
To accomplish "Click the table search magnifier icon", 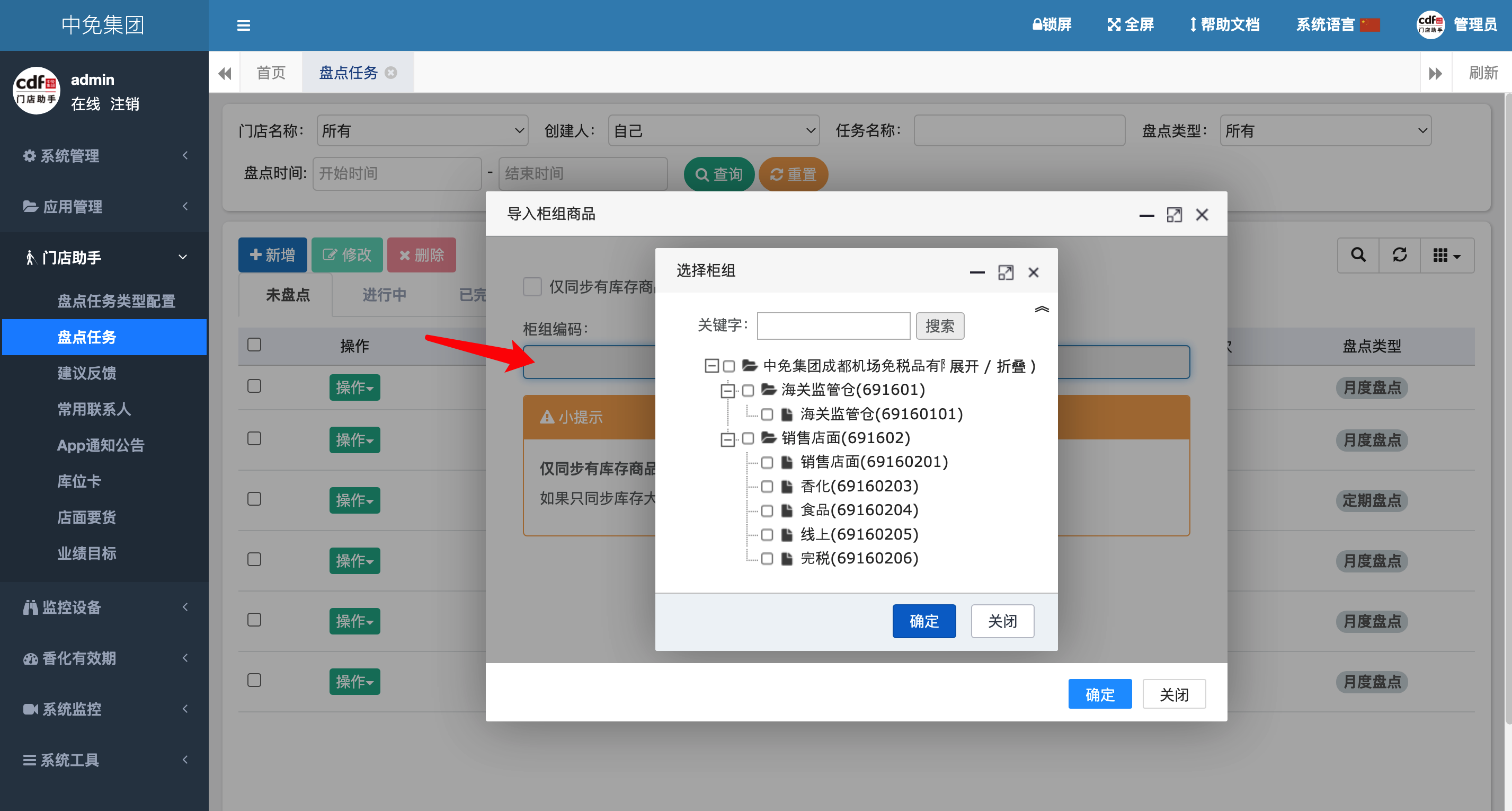I will pos(1358,255).
